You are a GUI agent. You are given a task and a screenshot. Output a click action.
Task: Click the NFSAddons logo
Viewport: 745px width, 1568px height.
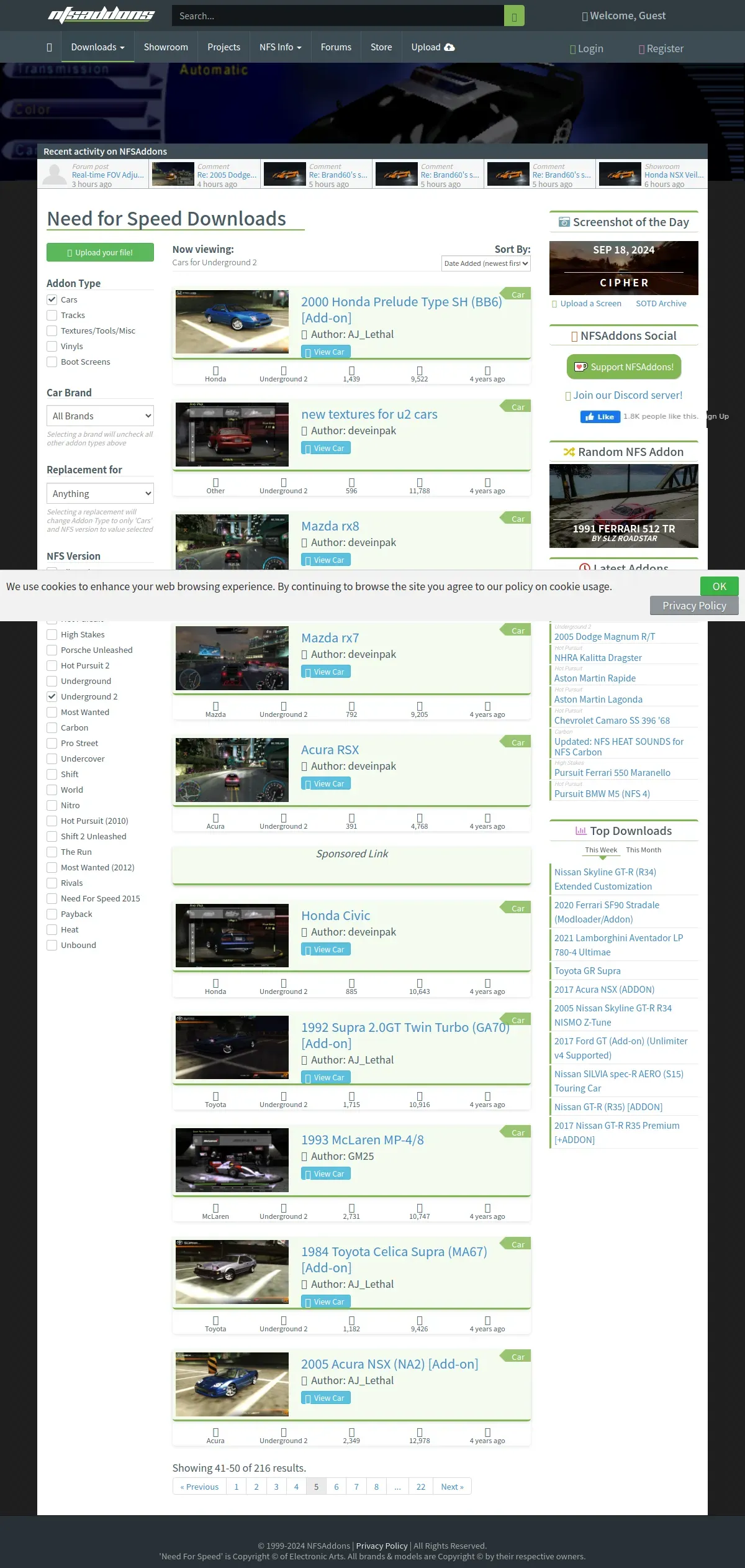click(101, 15)
